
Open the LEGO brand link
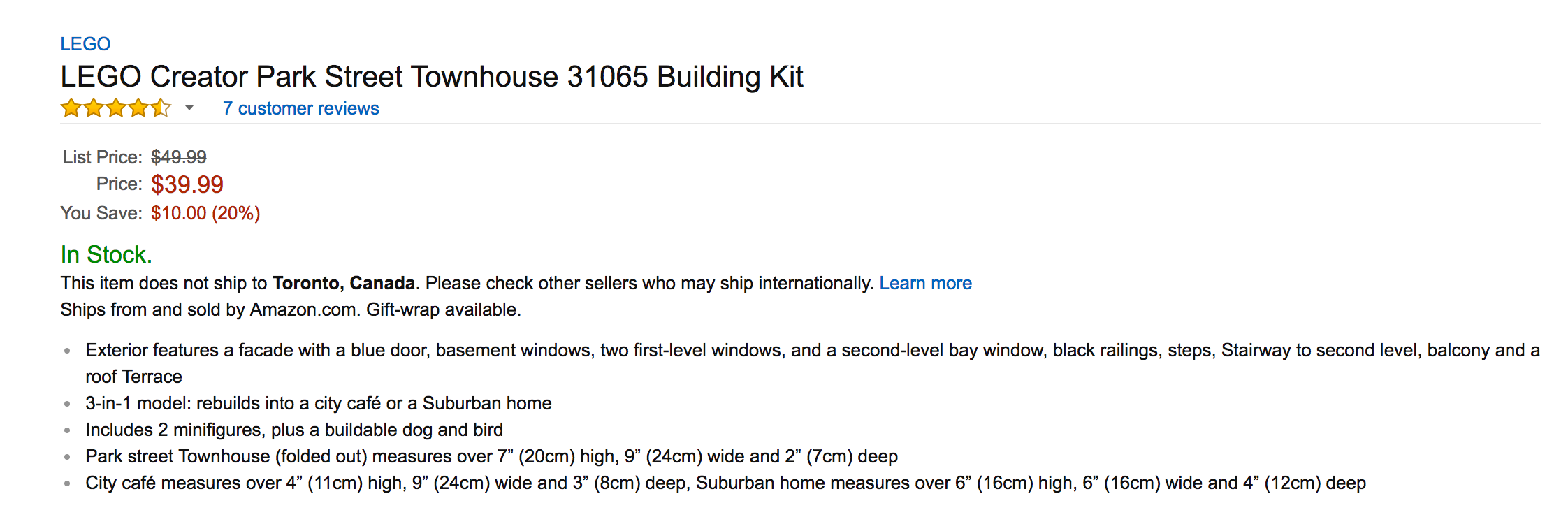click(x=85, y=44)
